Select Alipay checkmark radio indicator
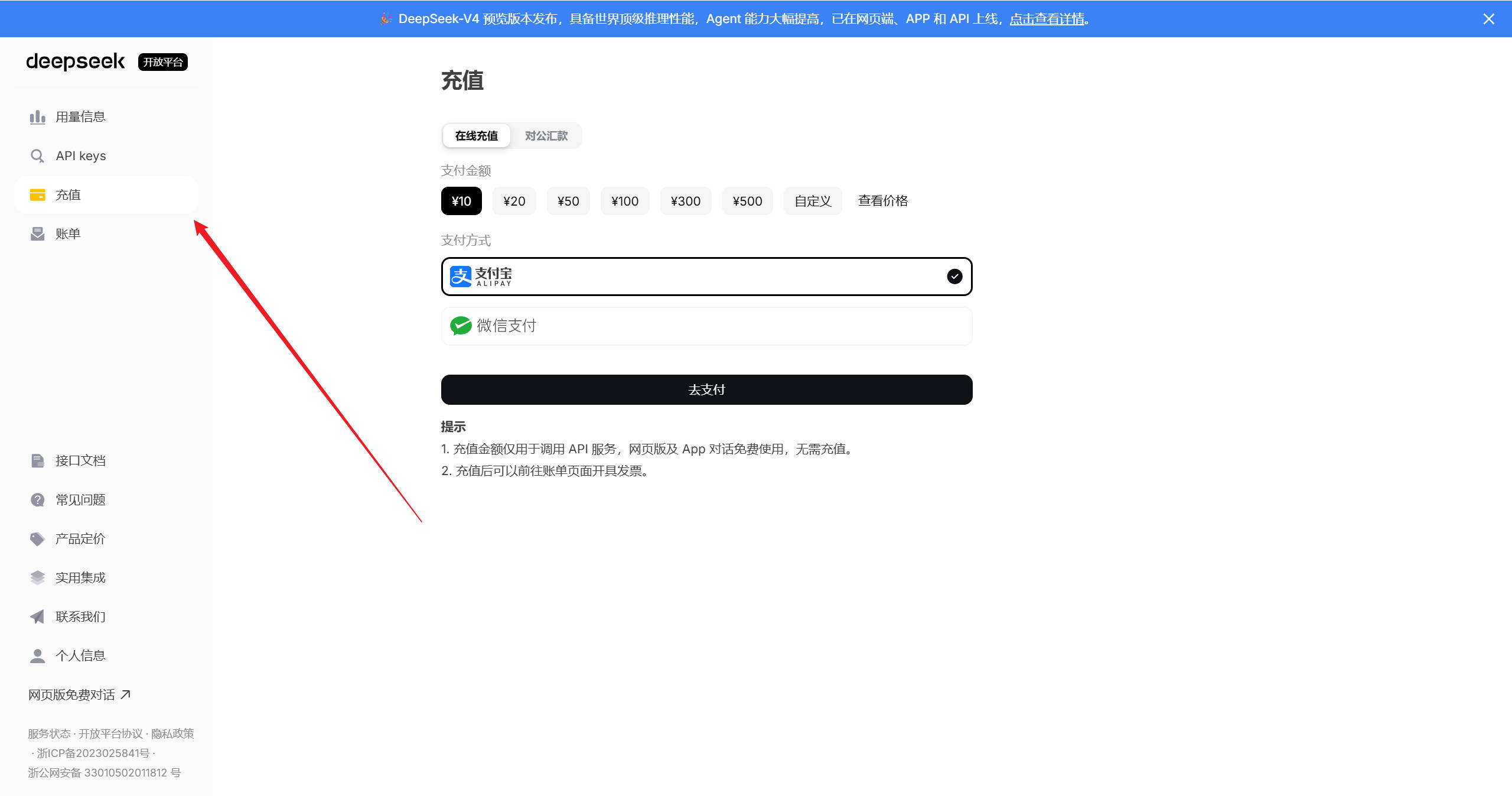The height and width of the screenshot is (796, 1512). (x=954, y=277)
